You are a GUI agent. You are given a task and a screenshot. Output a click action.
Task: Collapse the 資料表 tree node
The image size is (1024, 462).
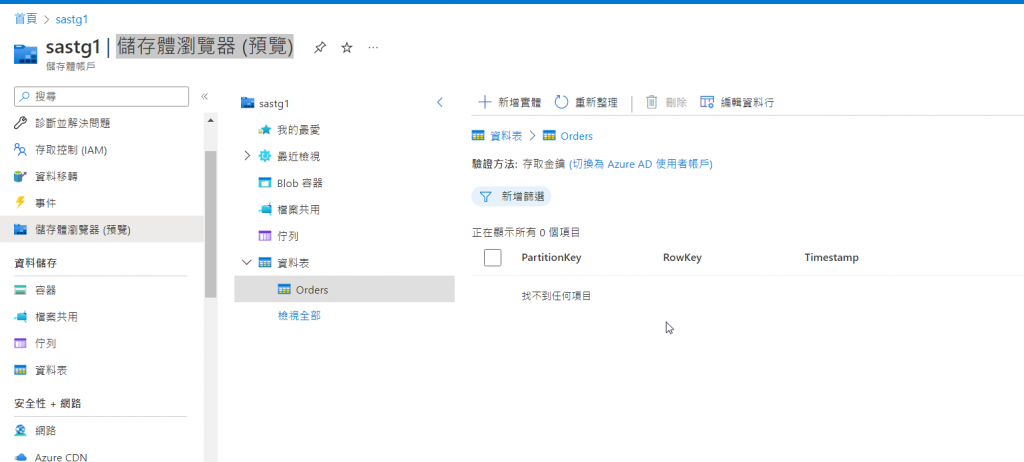coord(246,263)
